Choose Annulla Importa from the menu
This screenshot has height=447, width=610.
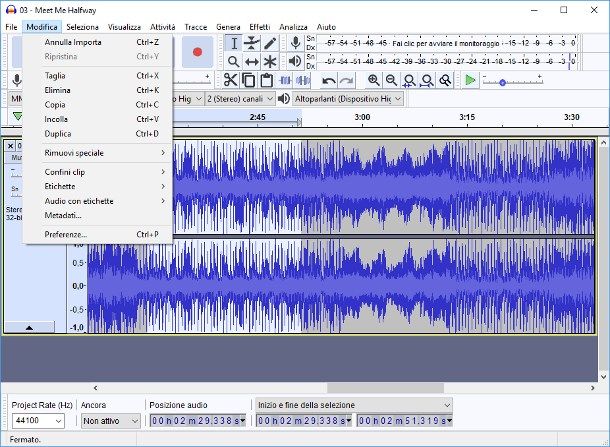pyautogui.click(x=98, y=42)
